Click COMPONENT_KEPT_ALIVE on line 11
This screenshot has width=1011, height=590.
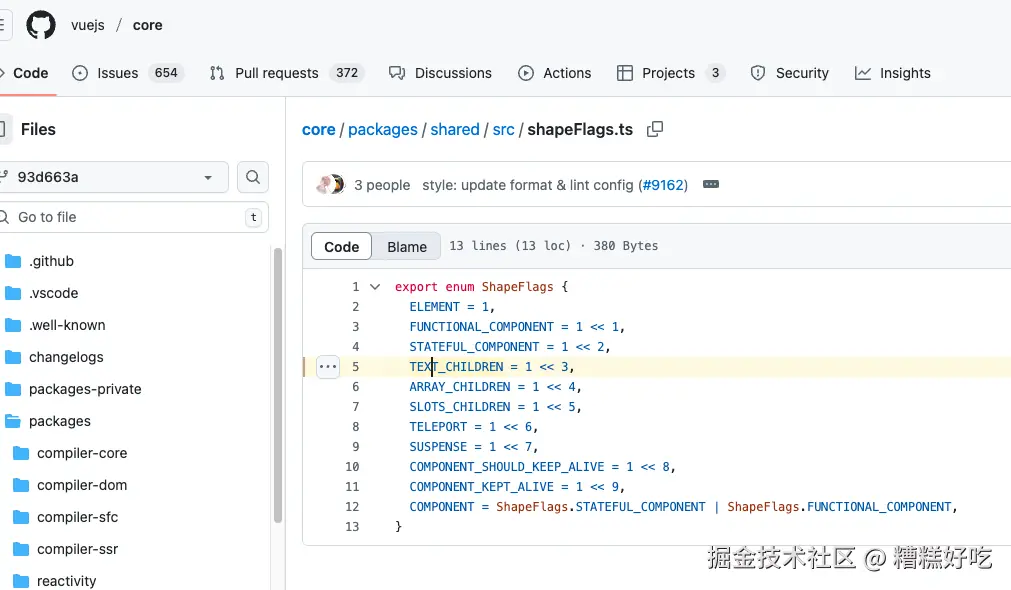pos(482,486)
